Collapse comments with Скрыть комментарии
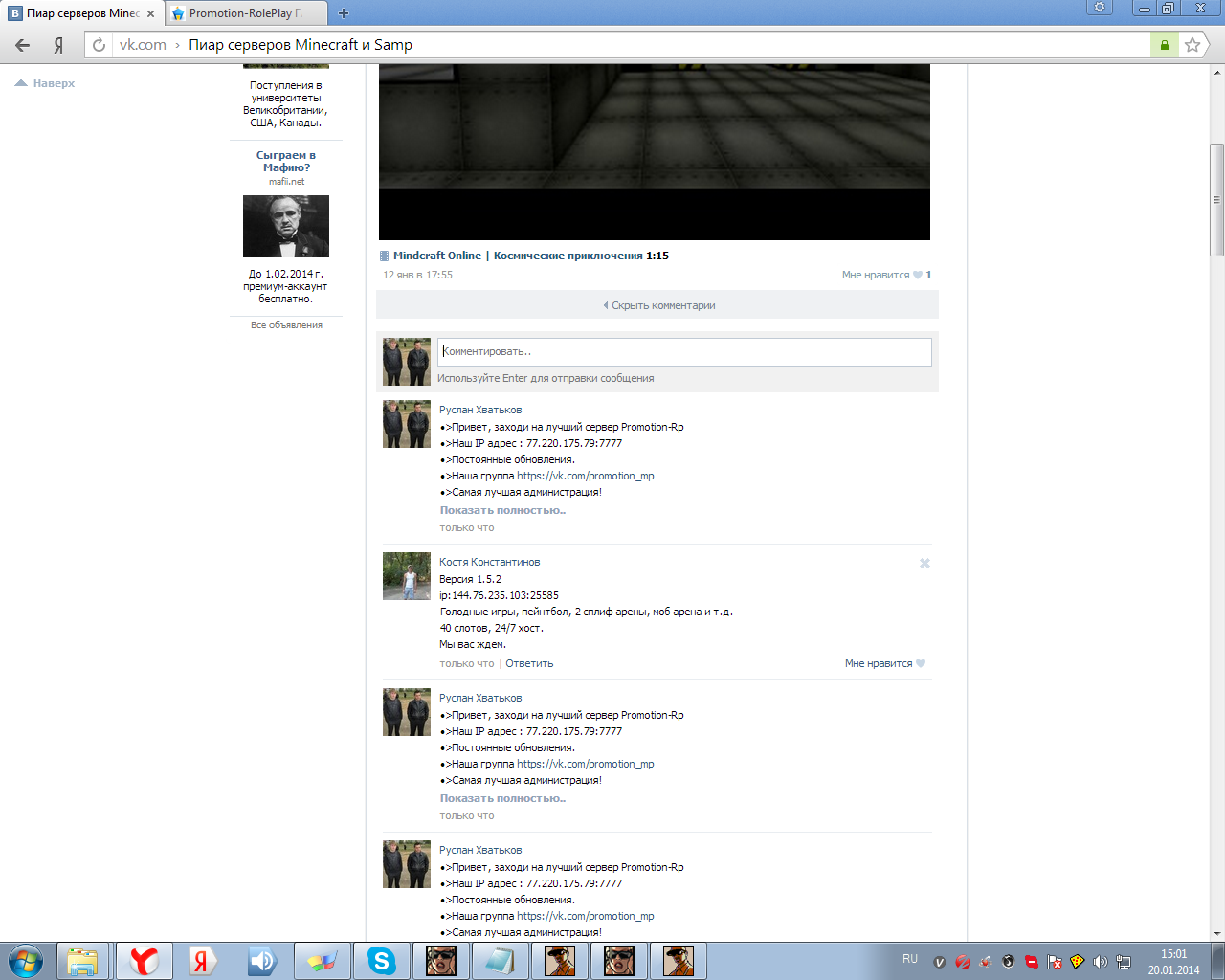The height and width of the screenshot is (980, 1225). point(658,305)
